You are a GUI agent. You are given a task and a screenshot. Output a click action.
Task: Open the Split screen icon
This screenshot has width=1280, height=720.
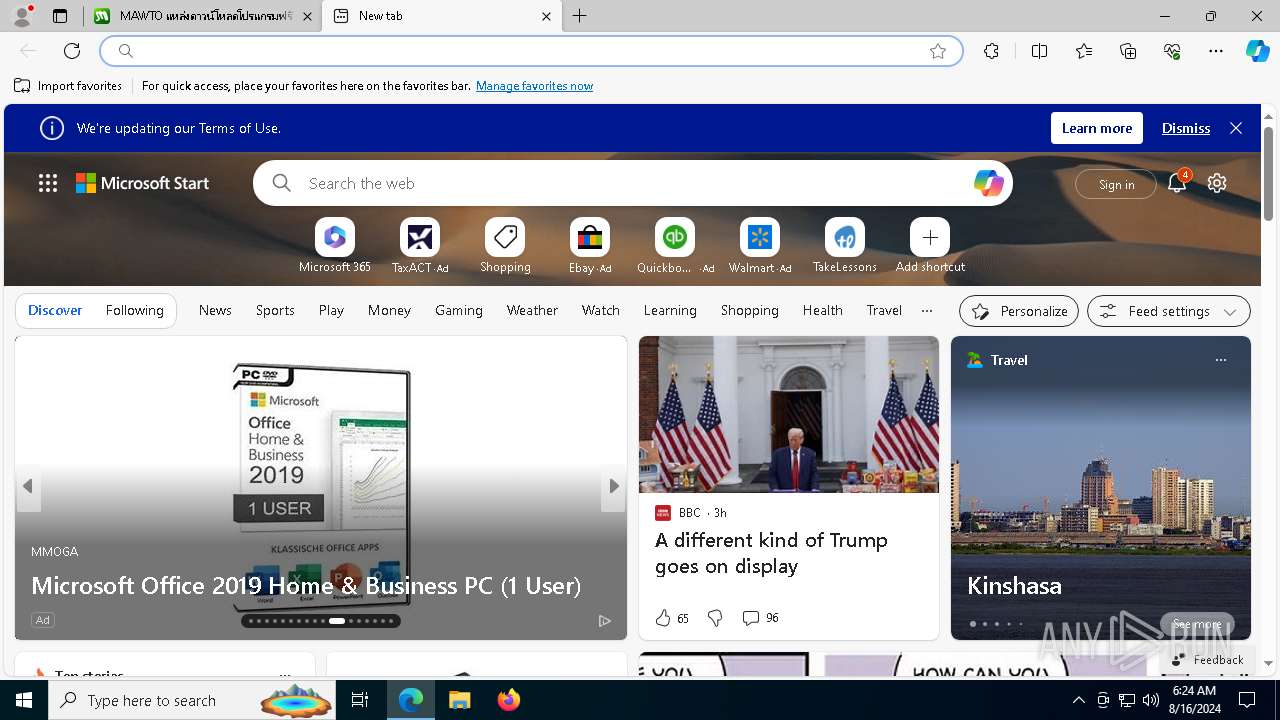click(1039, 51)
